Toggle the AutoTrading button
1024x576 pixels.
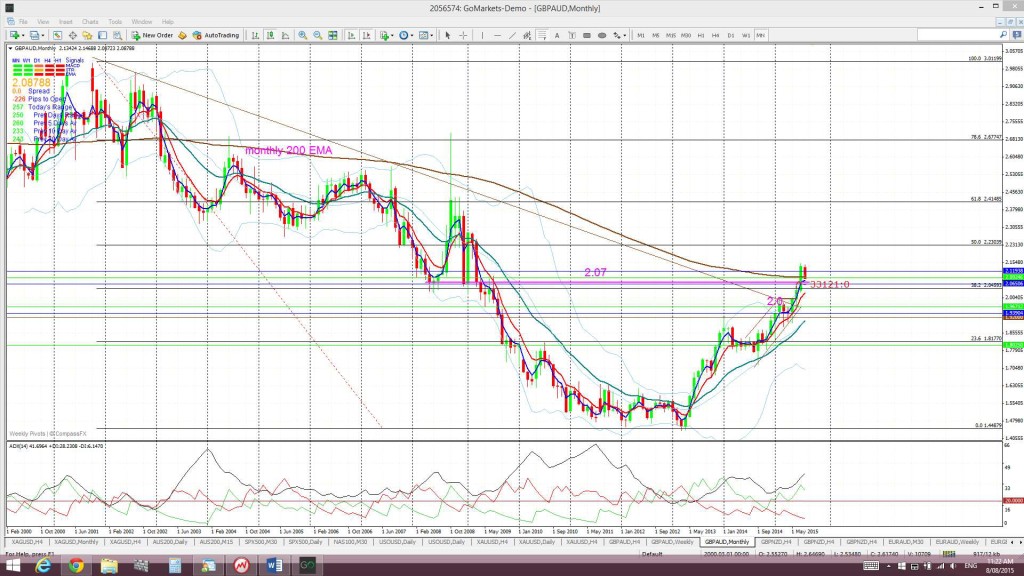[216, 35]
